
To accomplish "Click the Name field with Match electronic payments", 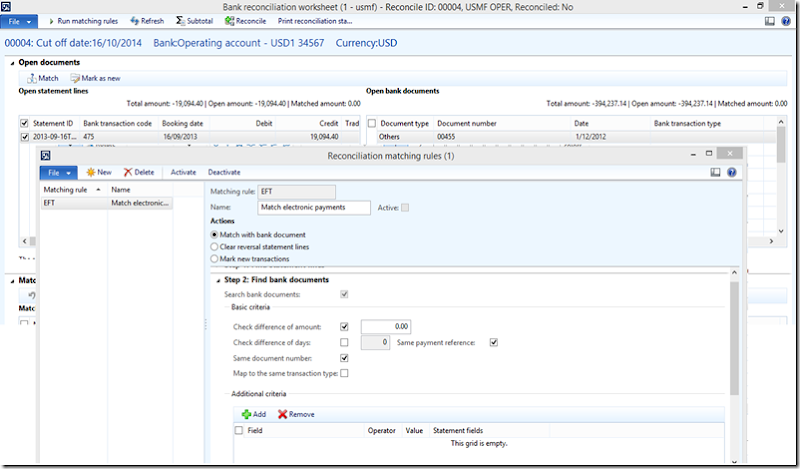I will (x=314, y=207).
